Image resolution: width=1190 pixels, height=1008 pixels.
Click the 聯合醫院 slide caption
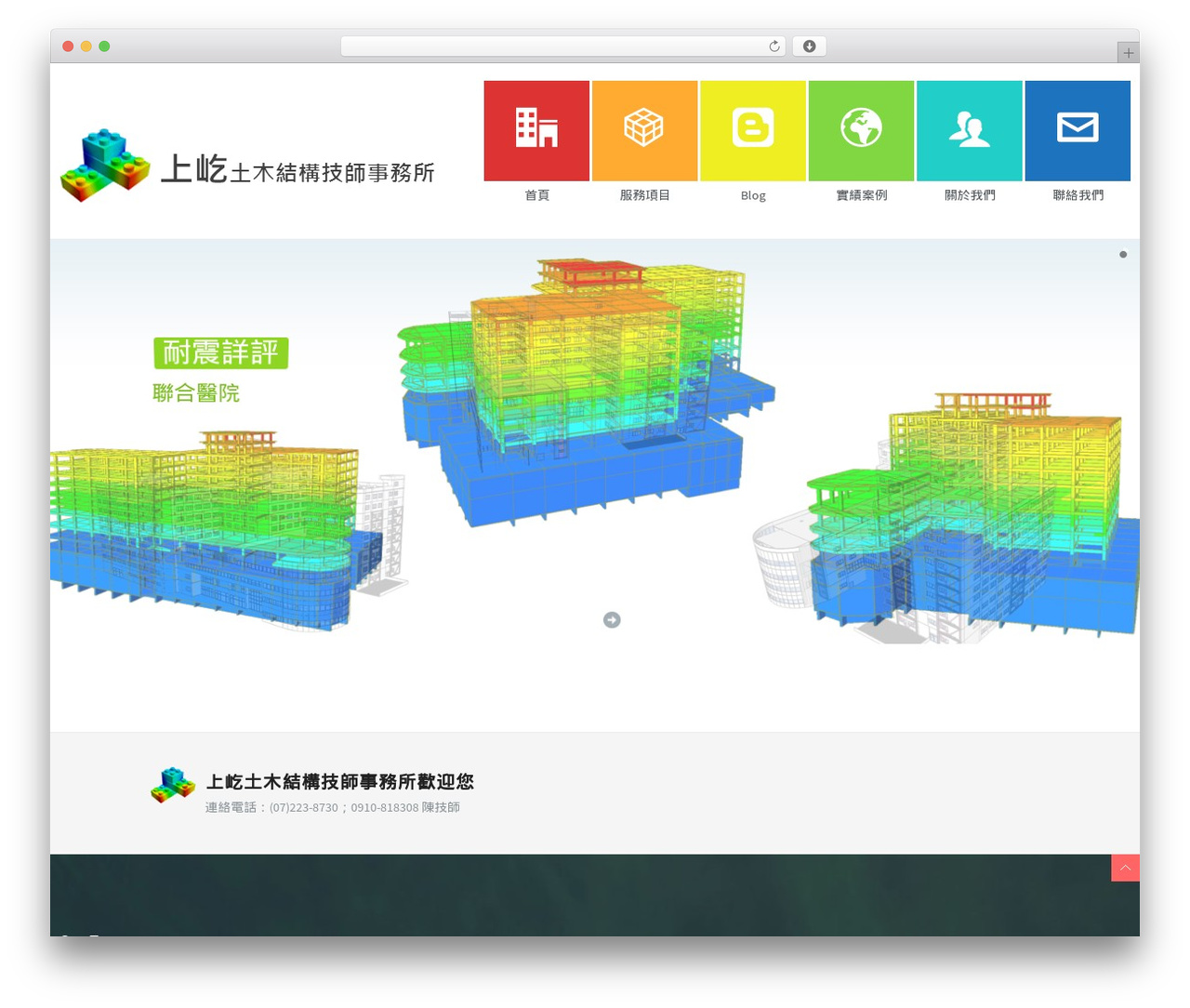(x=196, y=393)
